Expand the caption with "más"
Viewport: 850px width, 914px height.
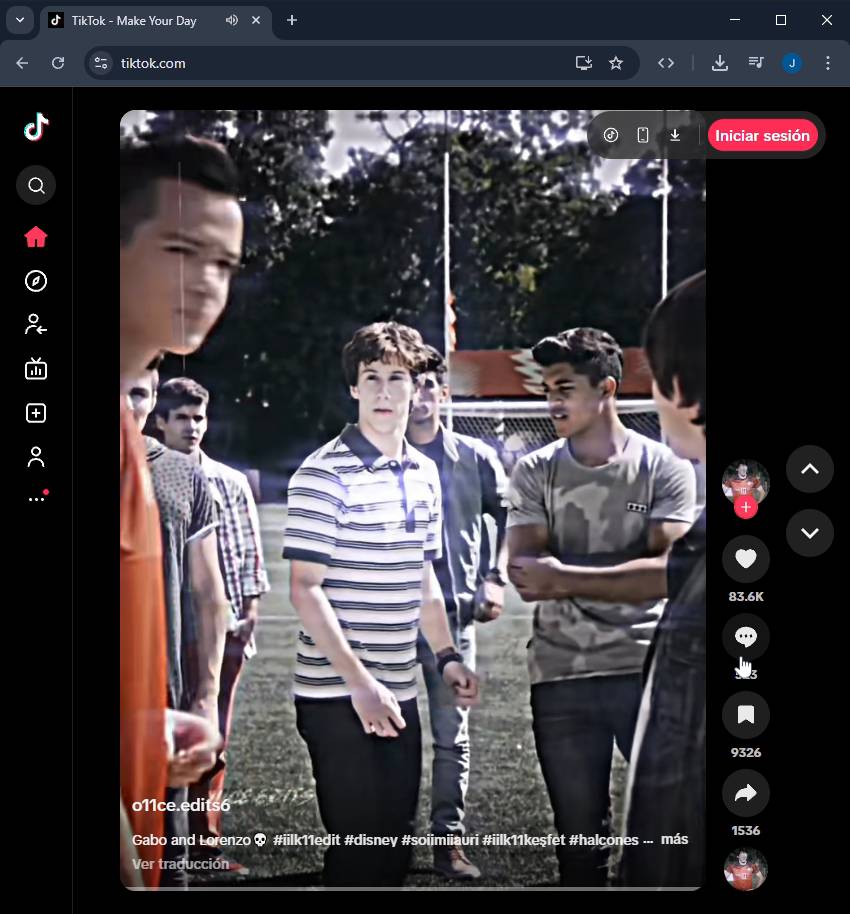tap(674, 839)
